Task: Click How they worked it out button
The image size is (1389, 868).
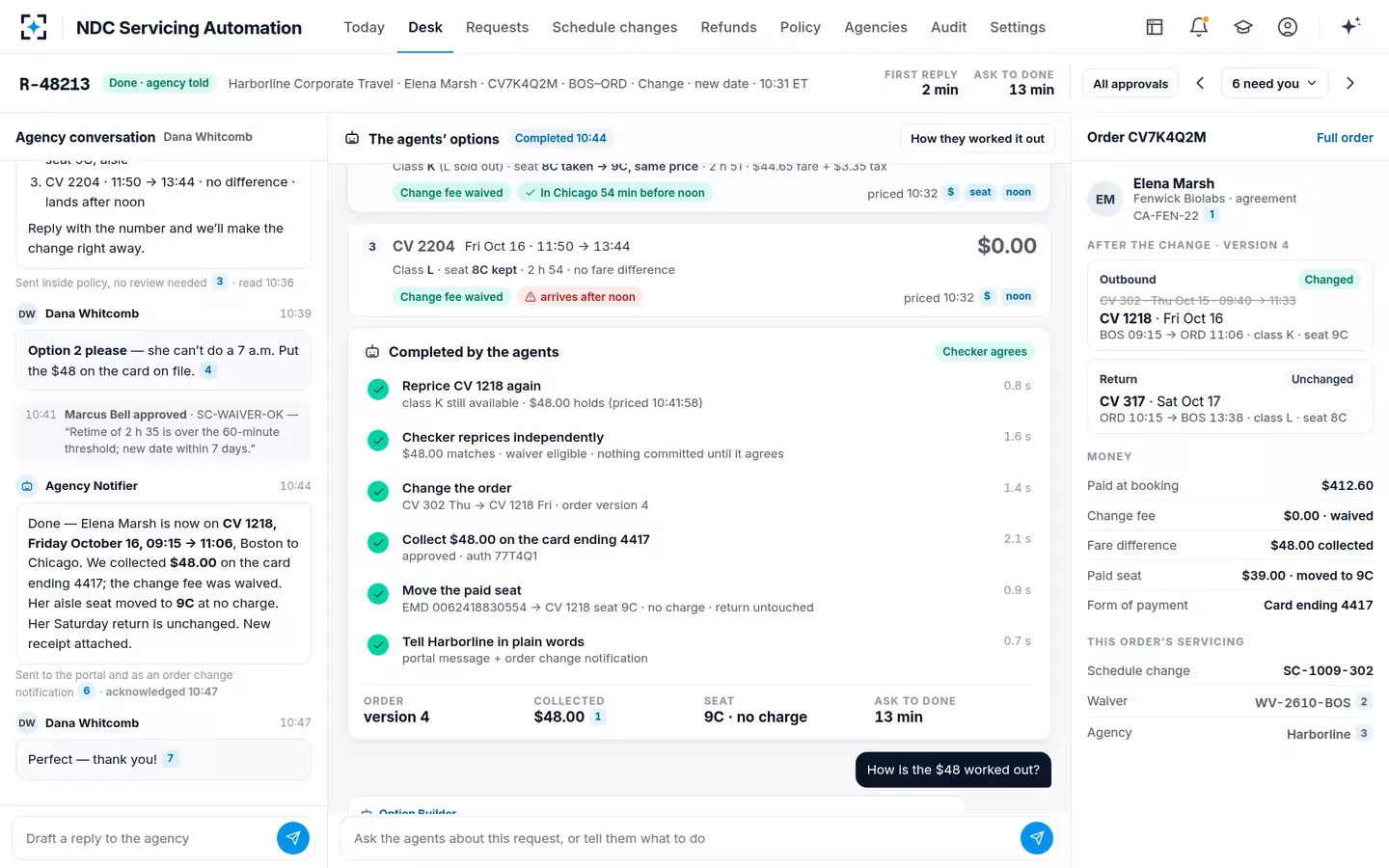Action: [977, 139]
